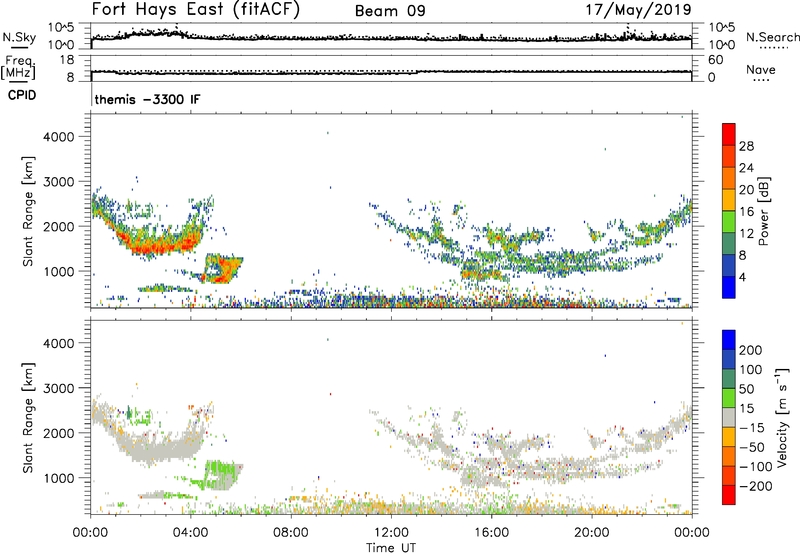The image size is (800, 554).
Task: Click the blue bottom segment of the power colorbar
Action: coord(729,287)
